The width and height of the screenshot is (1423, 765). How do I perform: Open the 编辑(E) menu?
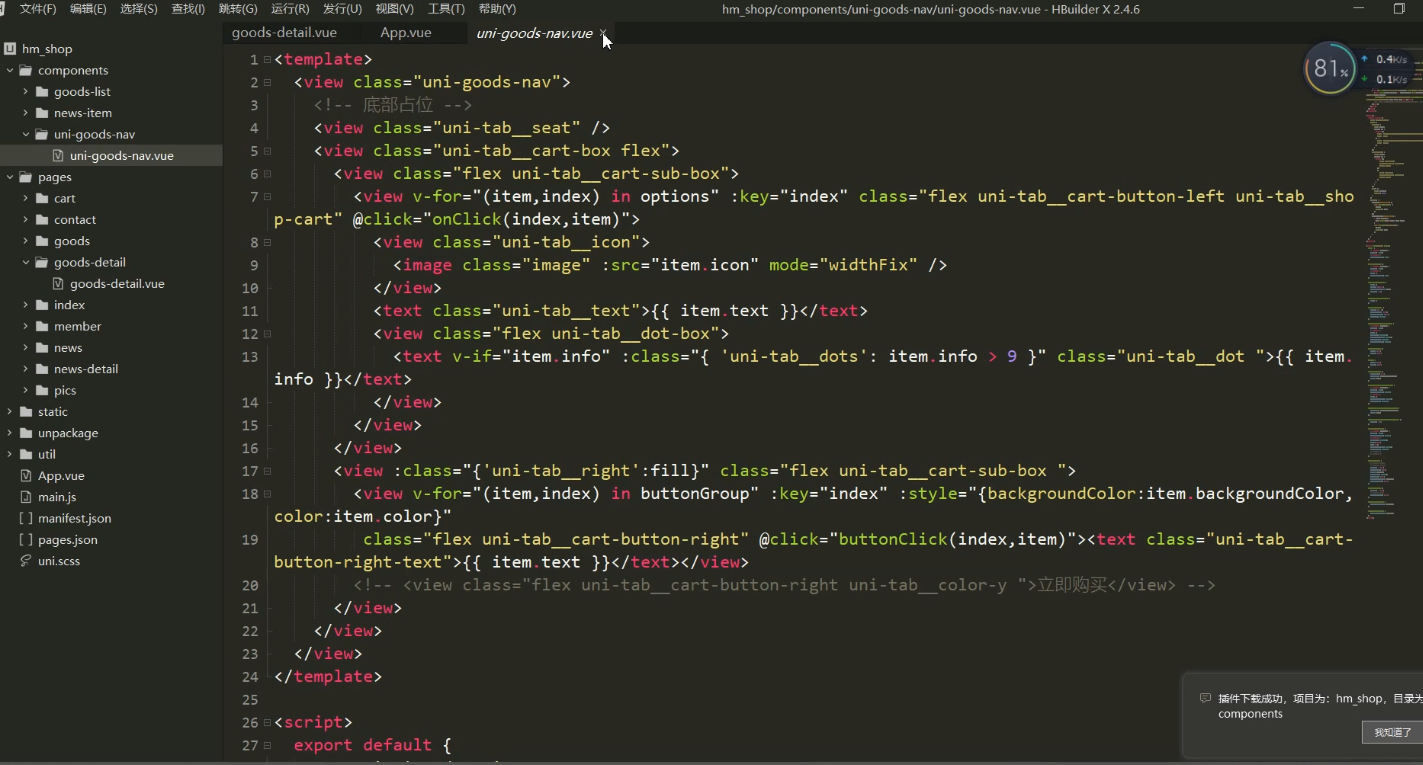pyautogui.click(x=88, y=9)
